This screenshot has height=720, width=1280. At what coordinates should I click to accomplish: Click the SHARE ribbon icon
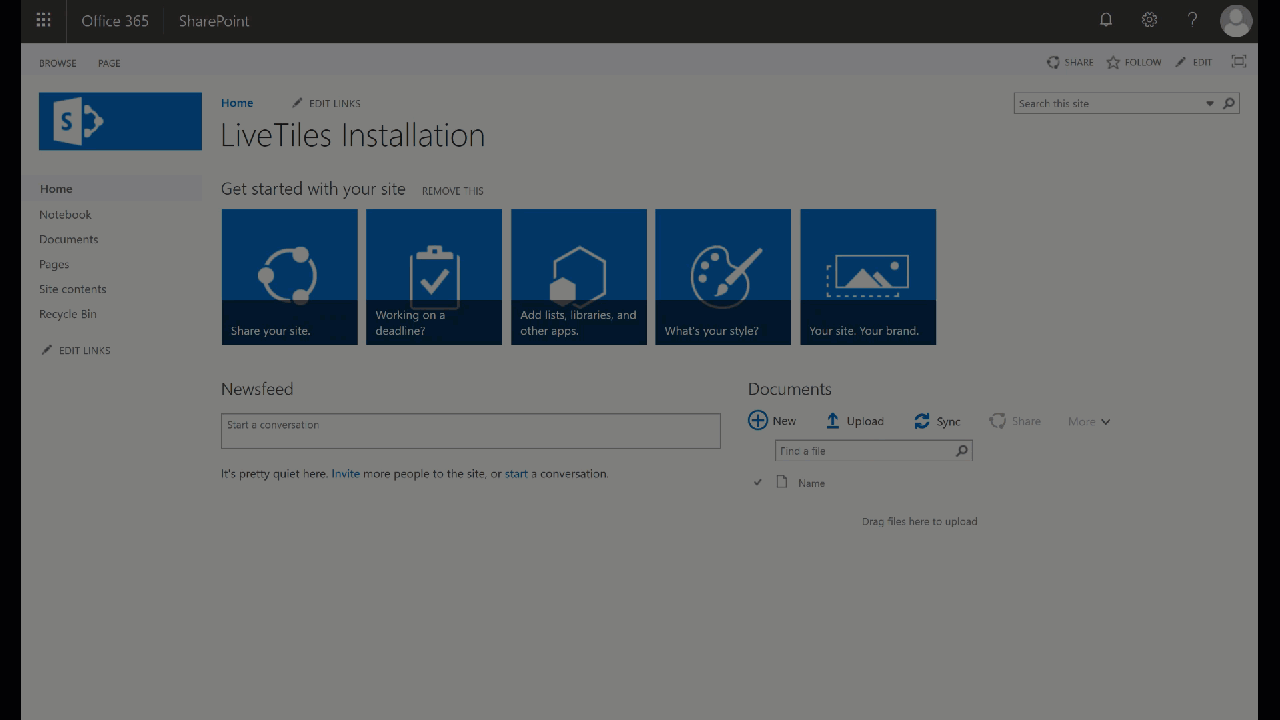pos(1053,62)
